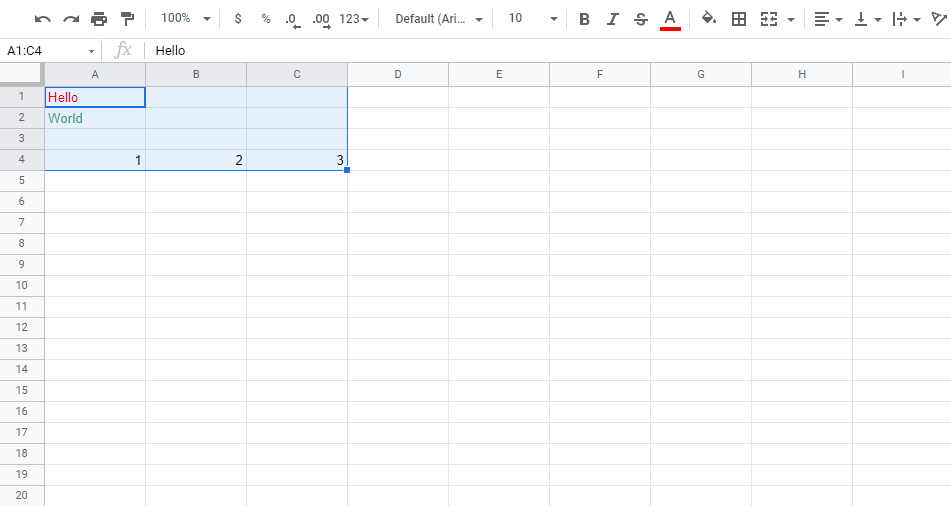Format as percent with the % icon
The height and width of the screenshot is (506, 951).
click(x=265, y=19)
